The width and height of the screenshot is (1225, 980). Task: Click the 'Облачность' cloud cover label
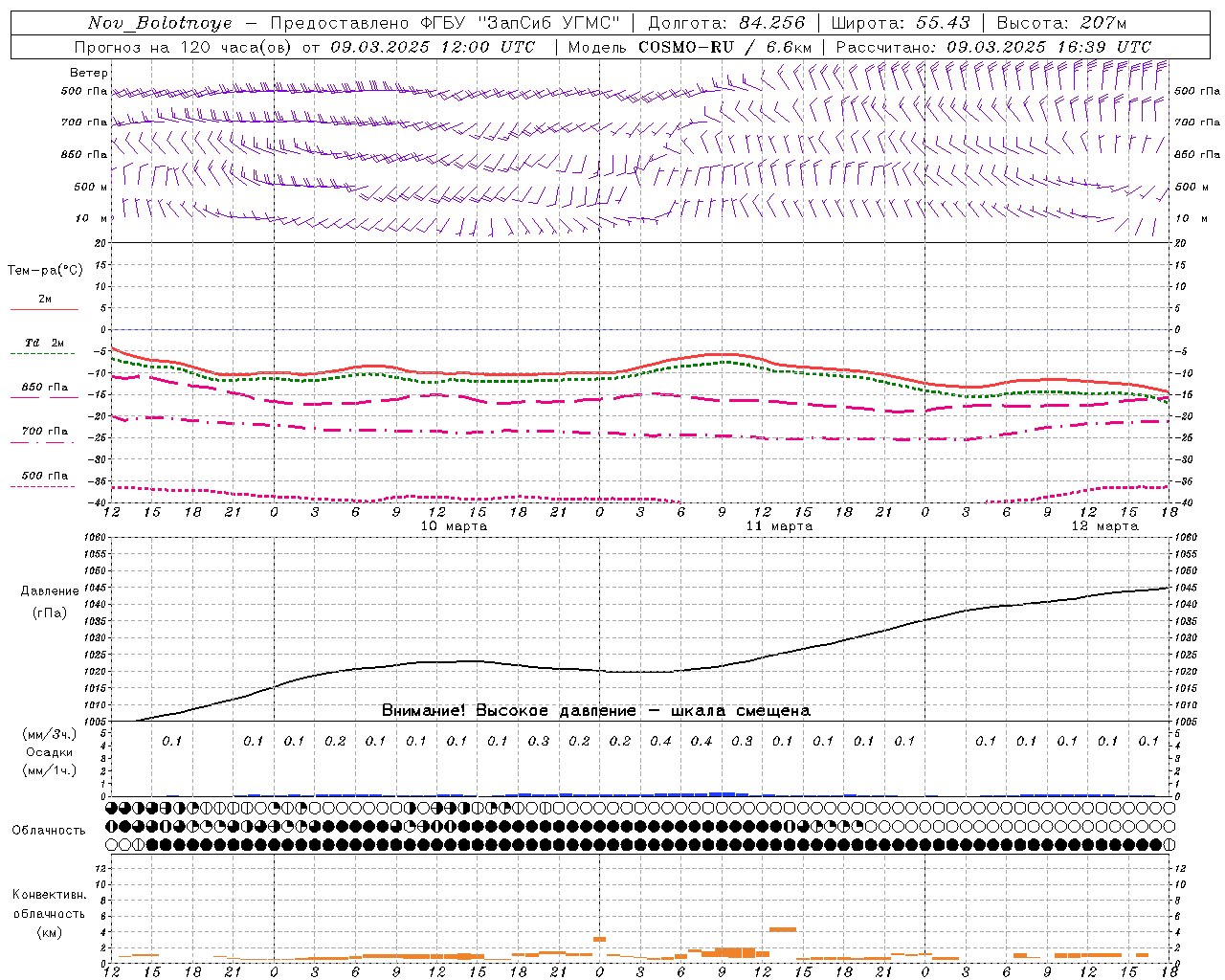coord(49,830)
